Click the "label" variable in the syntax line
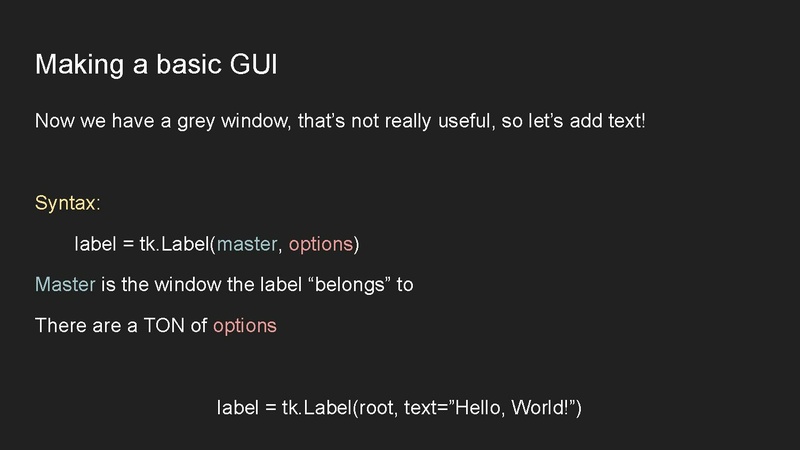 [x=94, y=244]
